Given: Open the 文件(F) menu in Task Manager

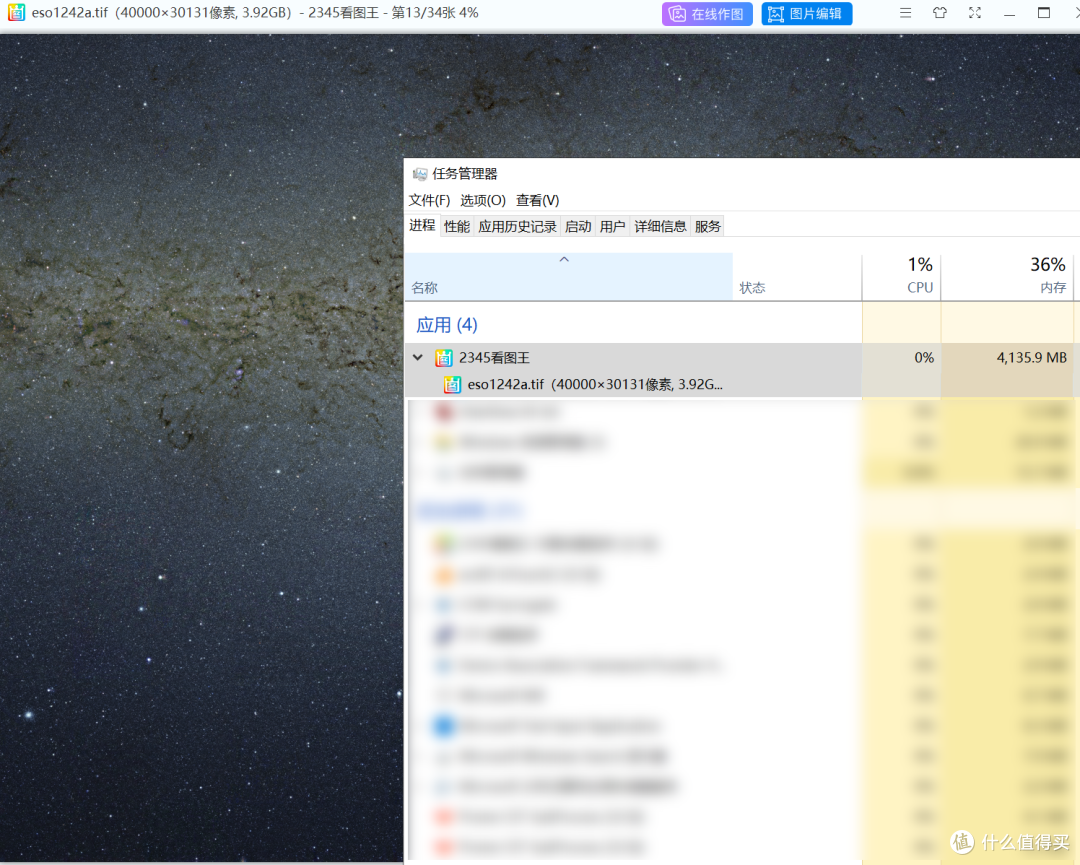Looking at the screenshot, I should pyautogui.click(x=429, y=200).
